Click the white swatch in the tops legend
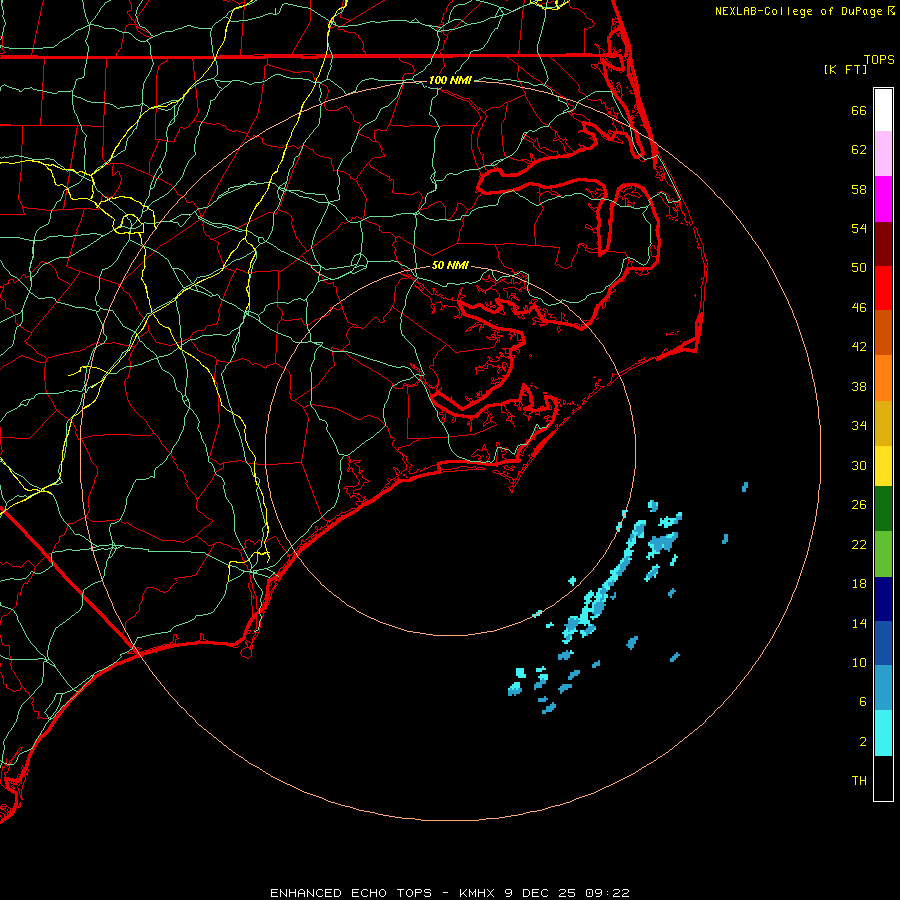This screenshot has width=900, height=900. tap(883, 110)
